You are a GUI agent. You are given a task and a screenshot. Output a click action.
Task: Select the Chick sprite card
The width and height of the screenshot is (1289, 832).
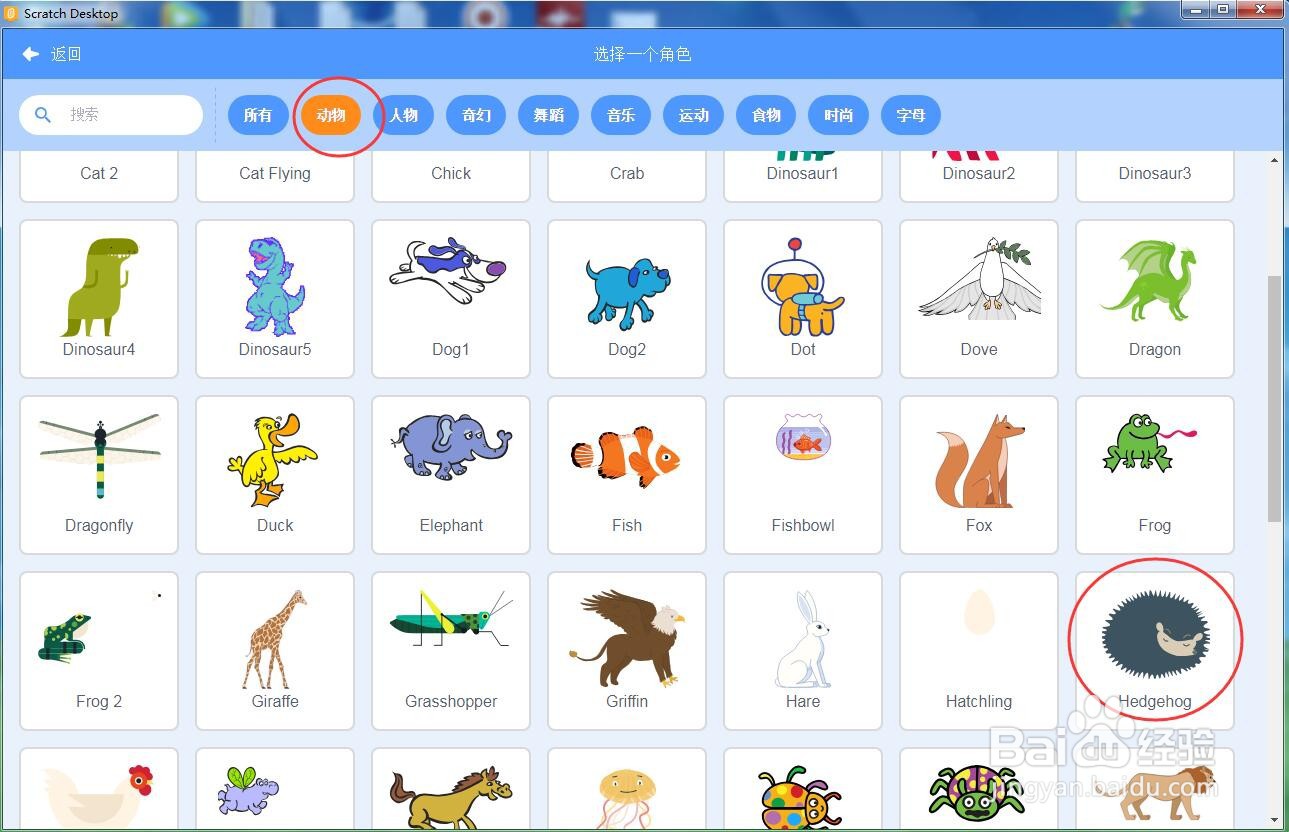(451, 176)
